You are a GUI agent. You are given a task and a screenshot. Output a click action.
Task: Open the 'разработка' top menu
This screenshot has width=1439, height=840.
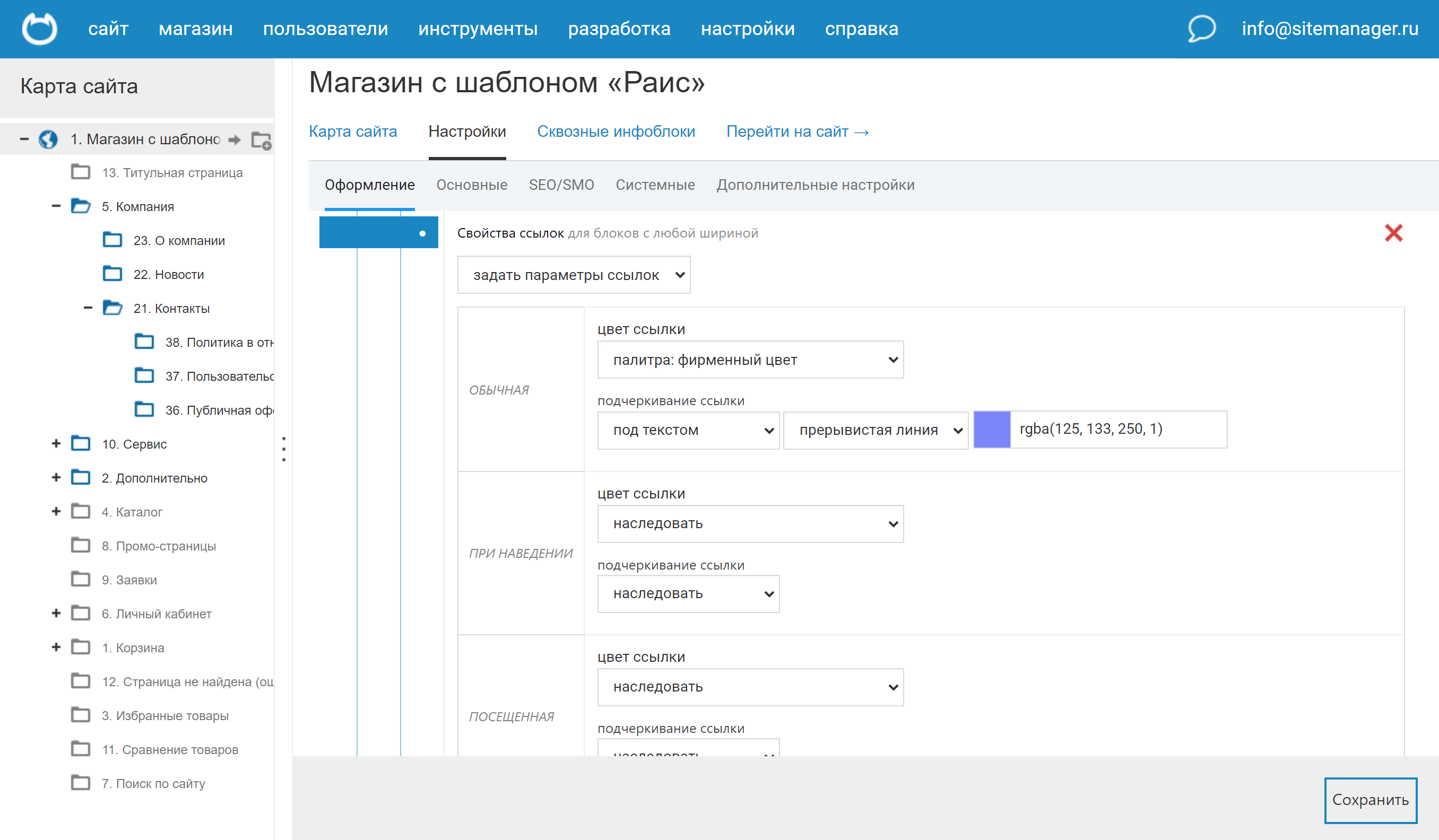coord(619,29)
